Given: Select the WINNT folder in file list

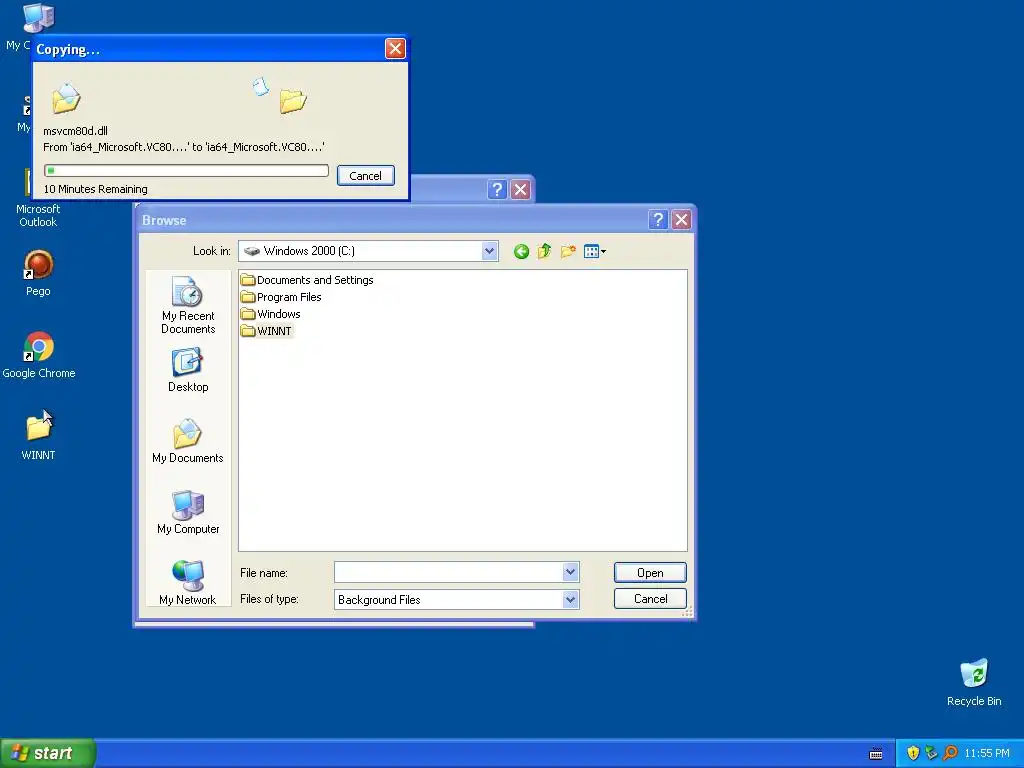Looking at the screenshot, I should point(266,331).
